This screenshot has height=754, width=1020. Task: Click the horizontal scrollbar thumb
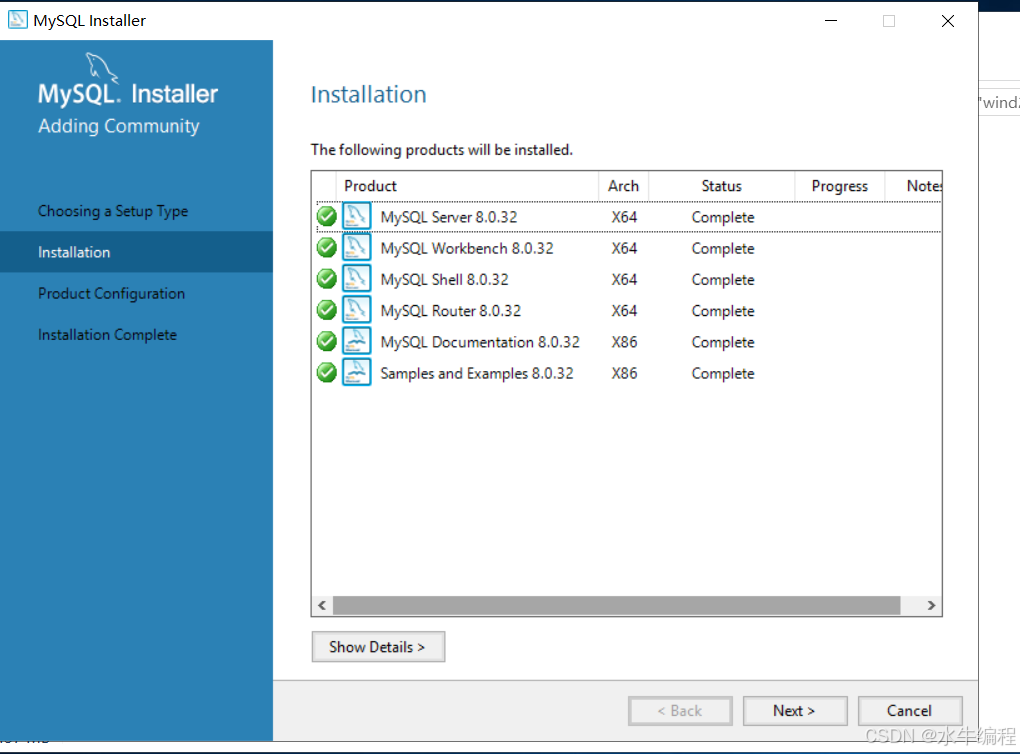coord(617,605)
